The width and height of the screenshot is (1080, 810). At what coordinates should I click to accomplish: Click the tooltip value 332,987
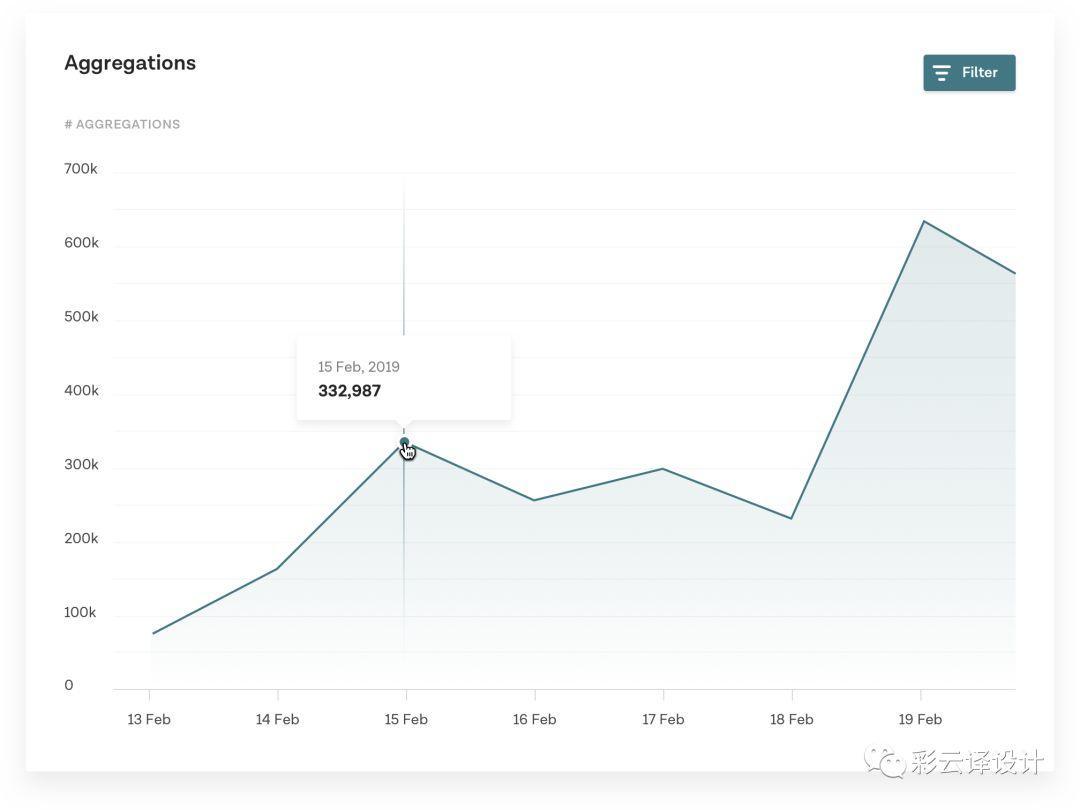pos(349,391)
